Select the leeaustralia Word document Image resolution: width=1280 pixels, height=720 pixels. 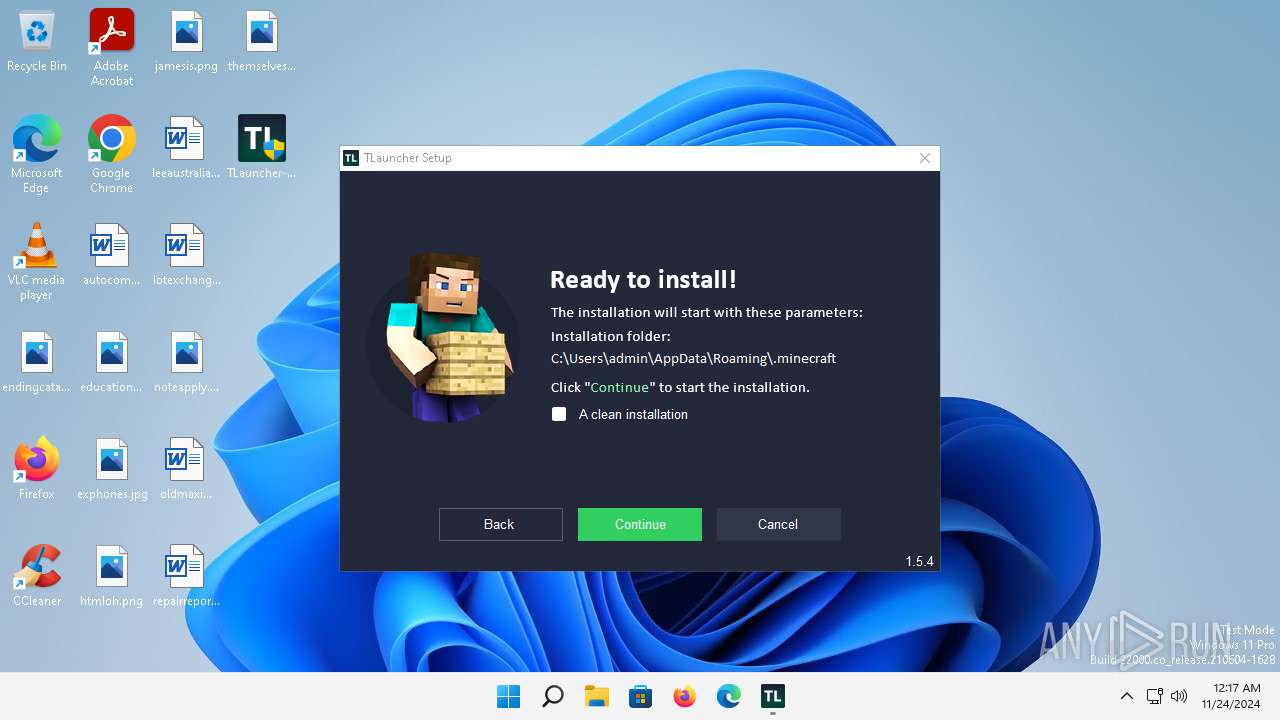point(186,148)
